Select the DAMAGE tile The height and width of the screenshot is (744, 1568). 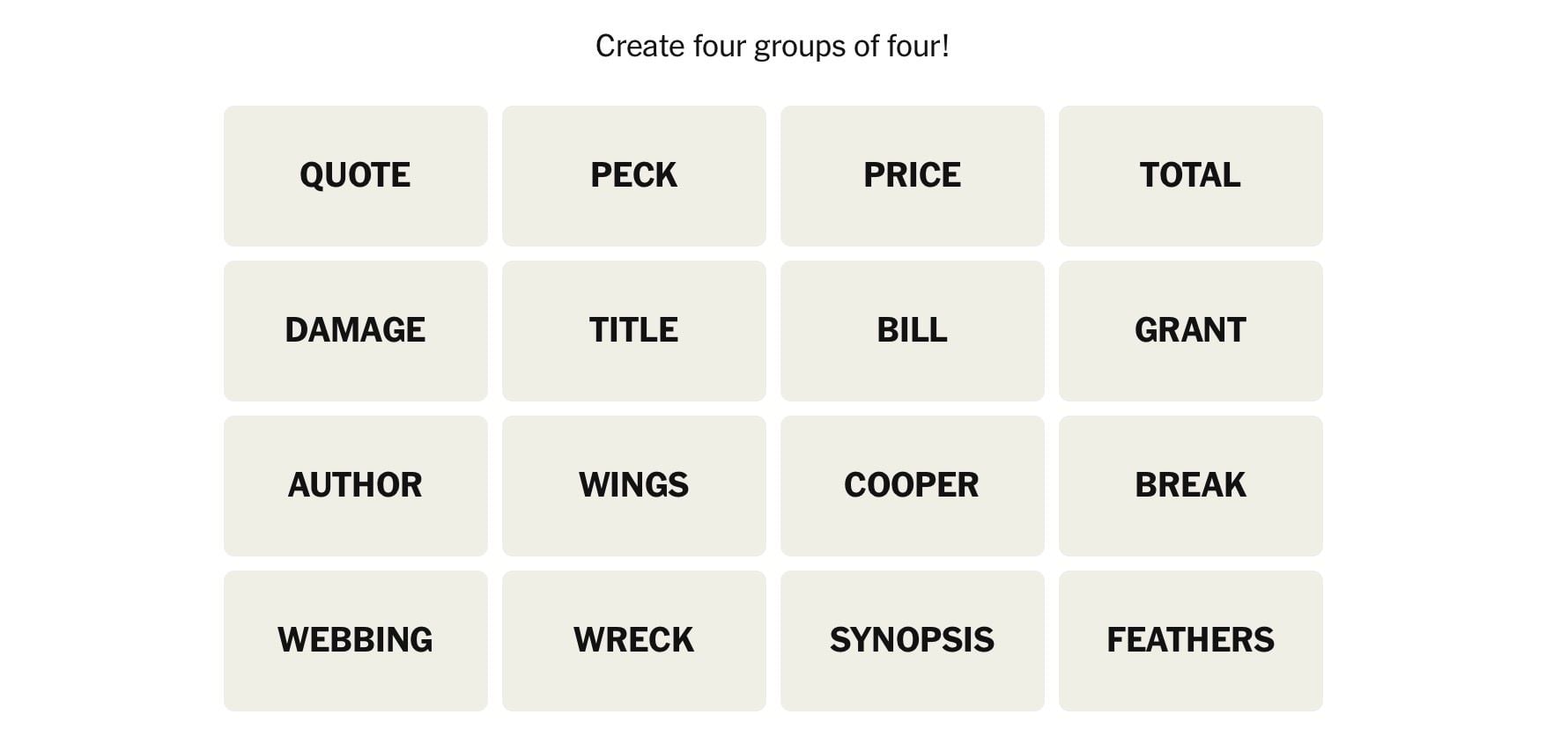pyautogui.click(x=355, y=330)
